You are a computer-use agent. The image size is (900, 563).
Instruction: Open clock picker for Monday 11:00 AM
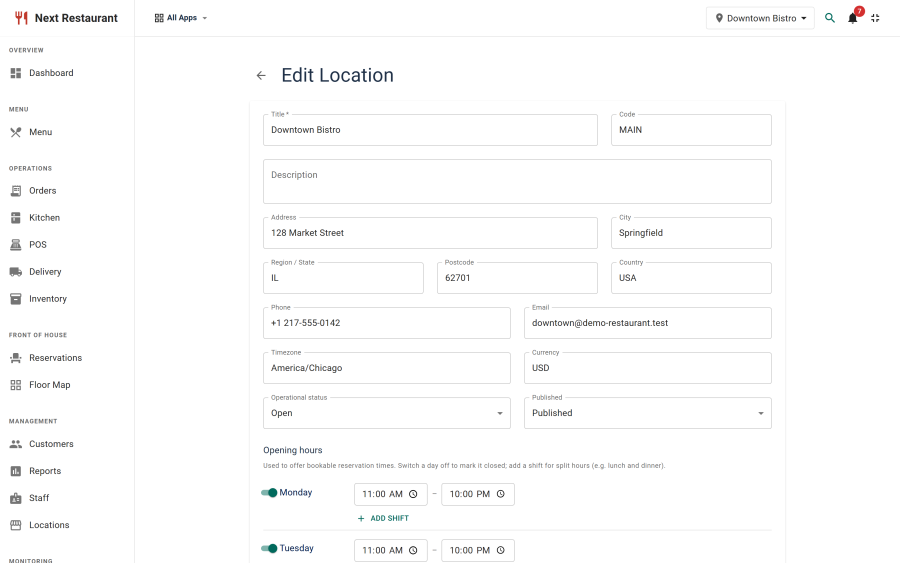point(413,494)
